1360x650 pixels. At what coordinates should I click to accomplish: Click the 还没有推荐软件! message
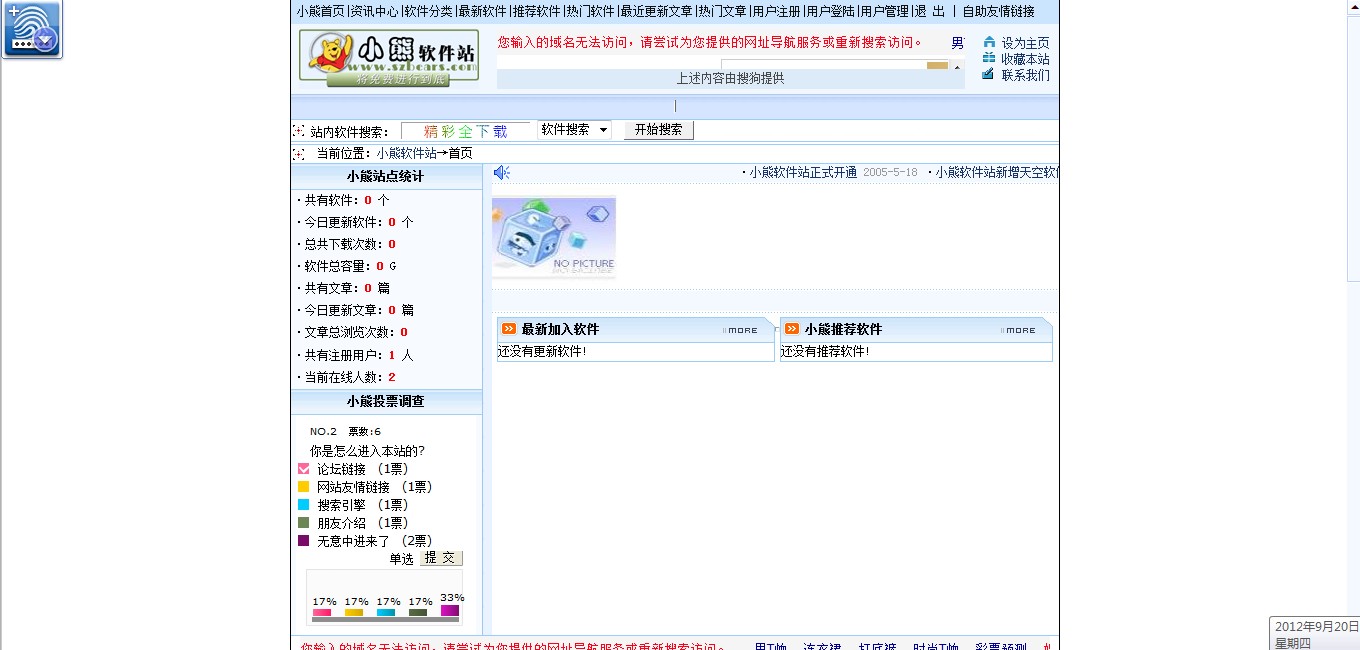click(826, 351)
